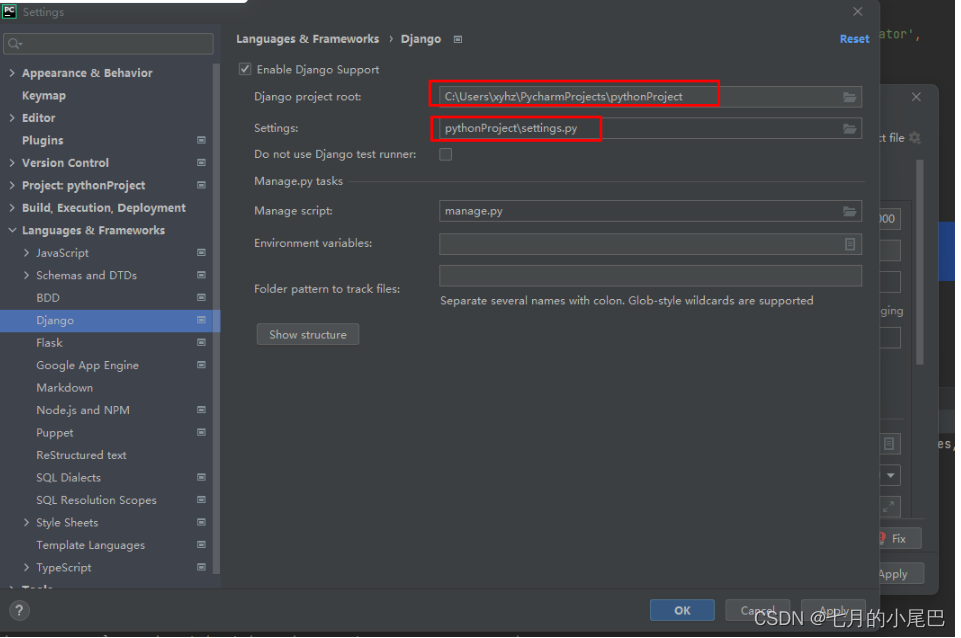The height and width of the screenshot is (638, 961).
Task: Click the project-level icon beside Django breadcrumb
Action: [458, 39]
